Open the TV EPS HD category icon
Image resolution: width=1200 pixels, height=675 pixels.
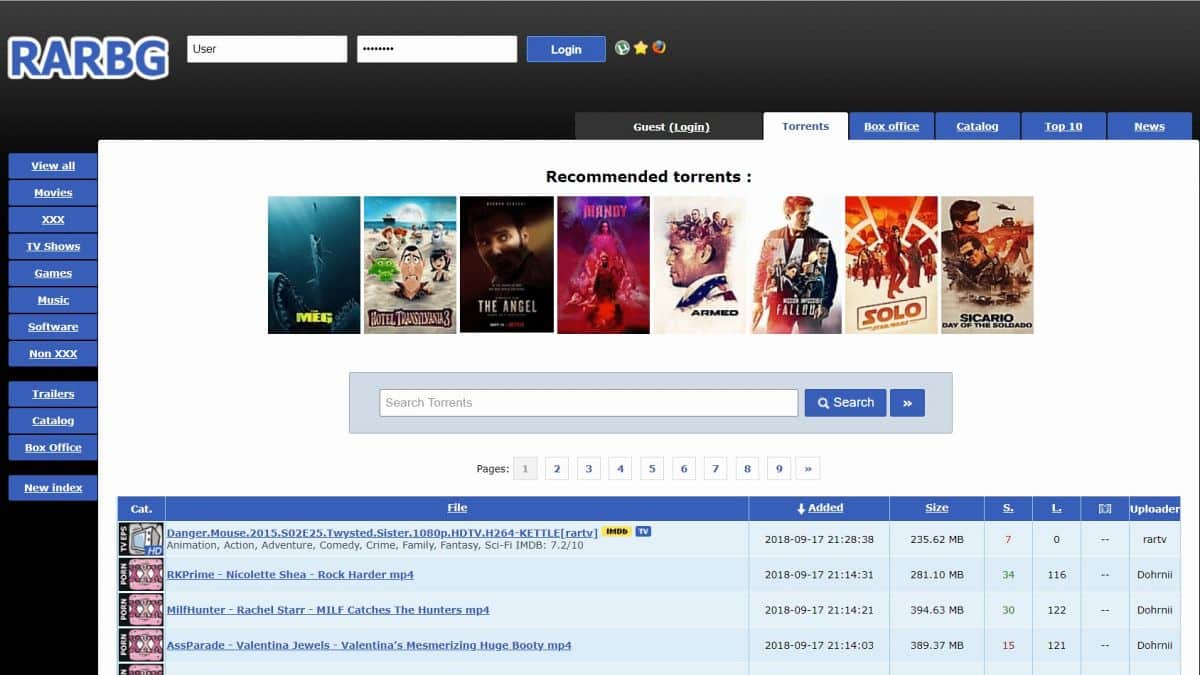coord(141,539)
